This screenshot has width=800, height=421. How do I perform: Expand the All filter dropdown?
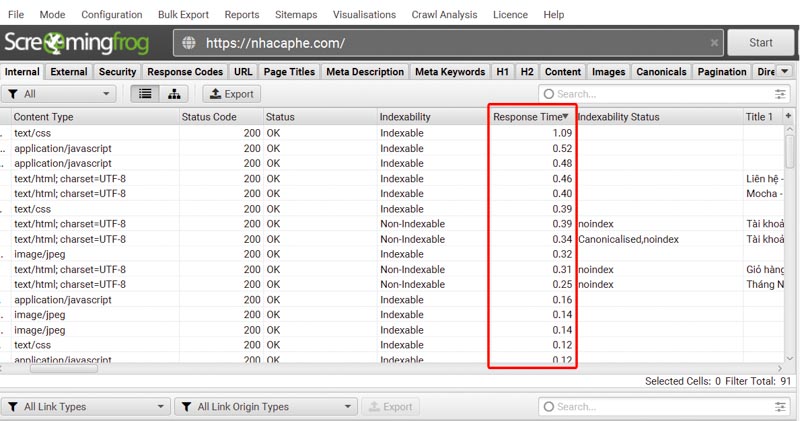tap(60, 94)
